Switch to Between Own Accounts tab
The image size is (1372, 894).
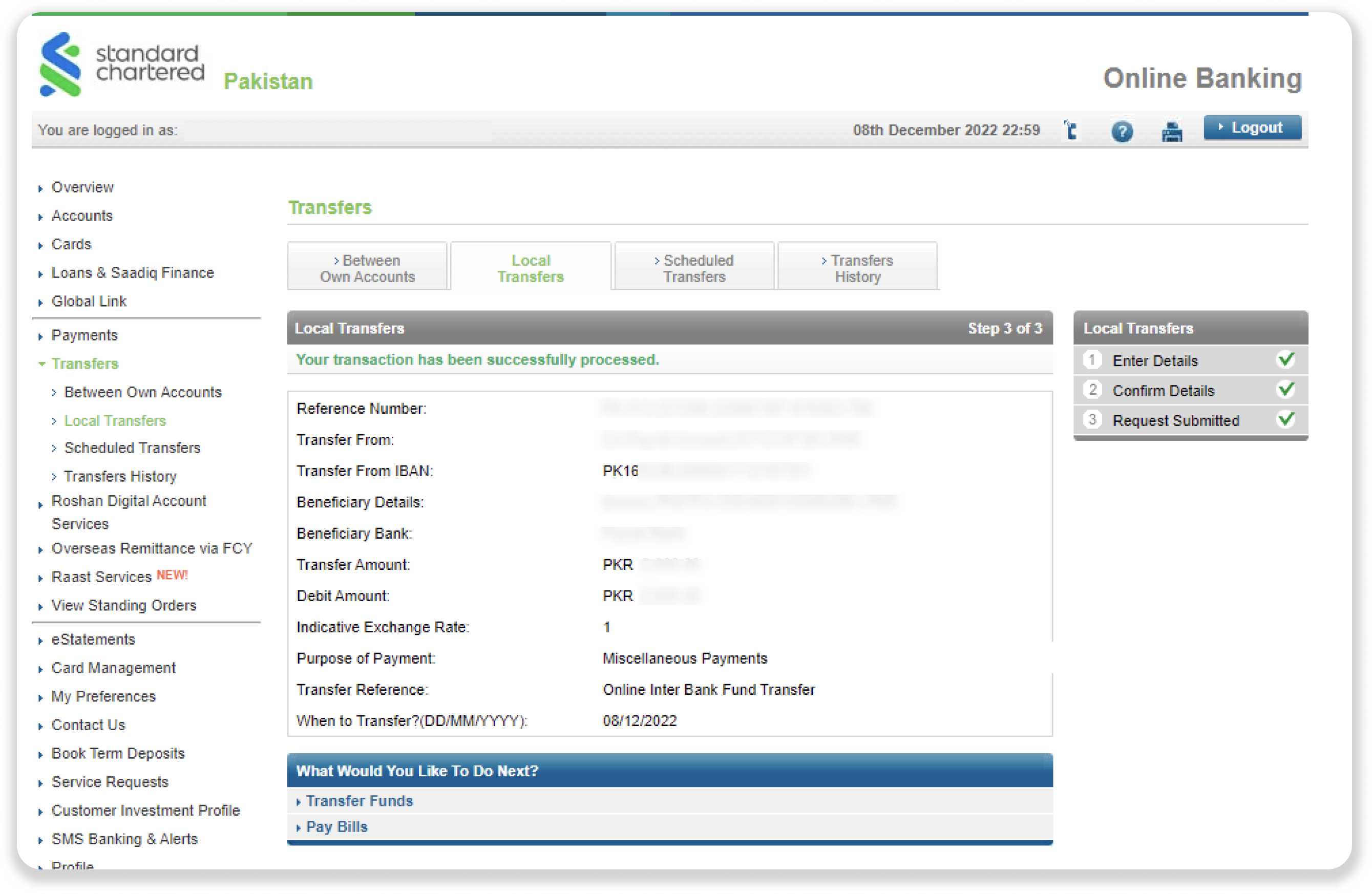coord(367,268)
